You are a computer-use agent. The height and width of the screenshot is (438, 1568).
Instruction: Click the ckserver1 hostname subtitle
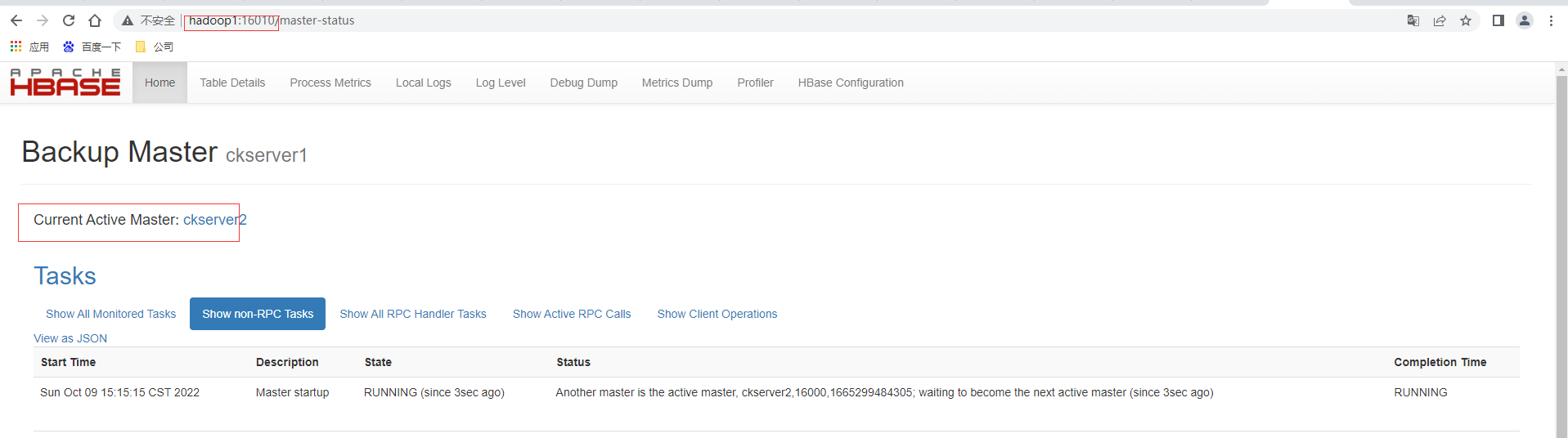pos(266,155)
